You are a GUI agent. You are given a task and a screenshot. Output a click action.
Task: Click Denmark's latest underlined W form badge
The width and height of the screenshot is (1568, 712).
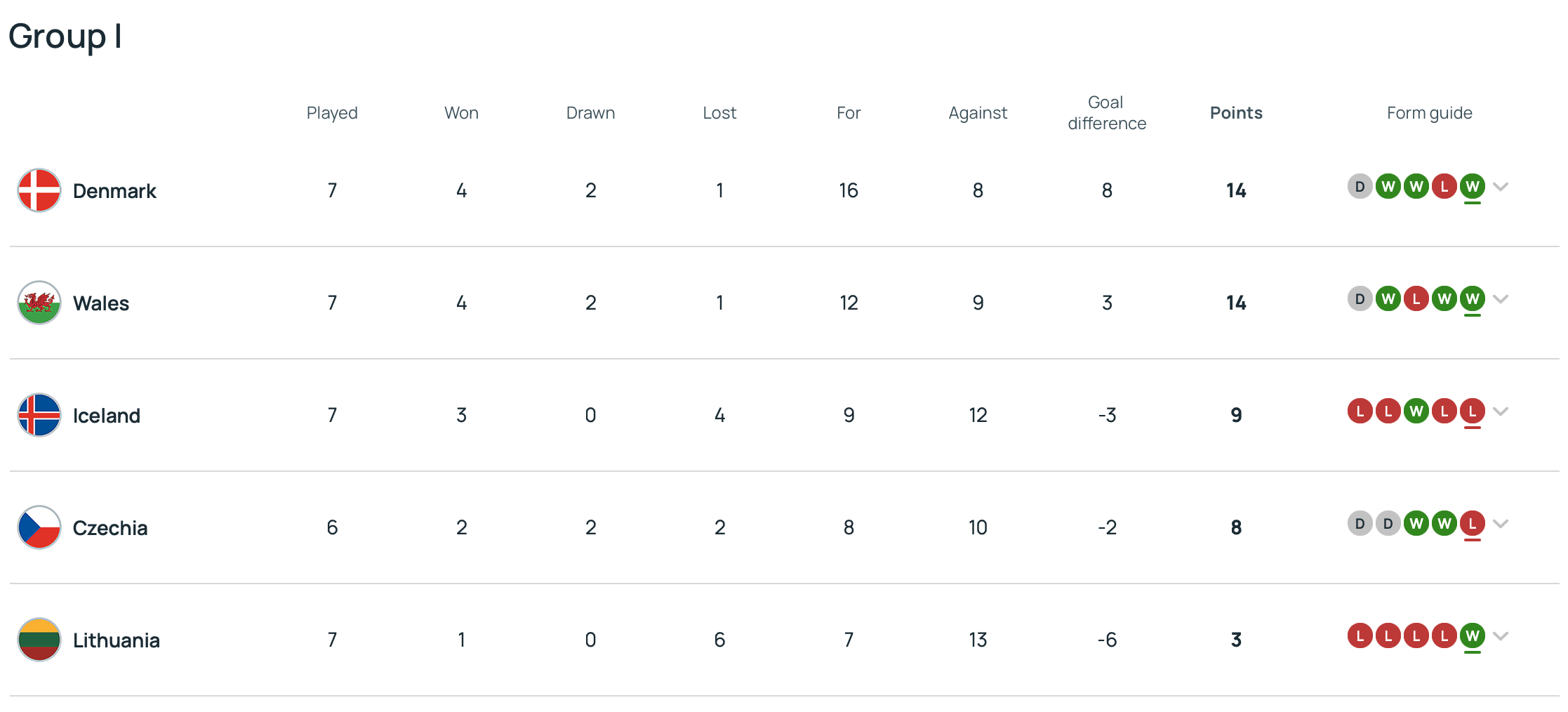(1472, 187)
